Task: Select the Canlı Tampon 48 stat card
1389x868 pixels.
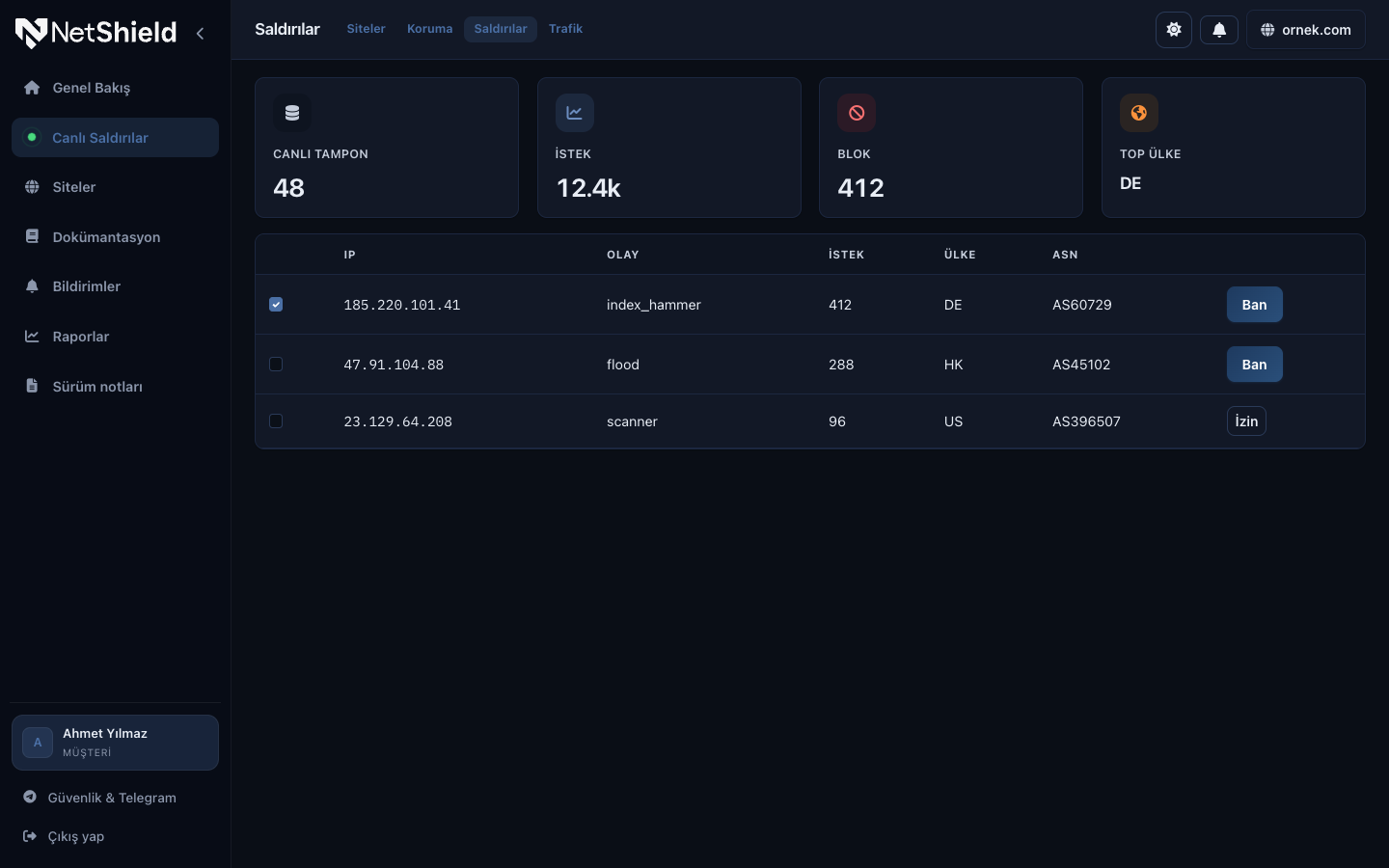Action: pos(387,148)
